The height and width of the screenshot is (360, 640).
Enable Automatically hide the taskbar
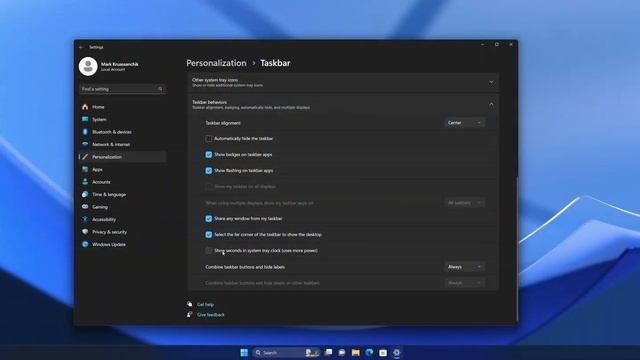(209, 139)
